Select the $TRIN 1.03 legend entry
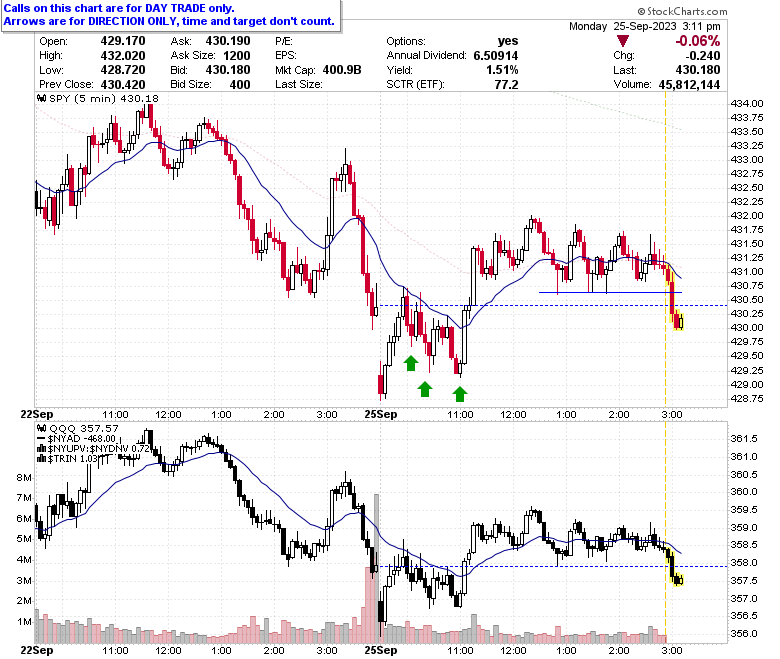The width and height of the screenshot is (780, 659). click(73, 459)
